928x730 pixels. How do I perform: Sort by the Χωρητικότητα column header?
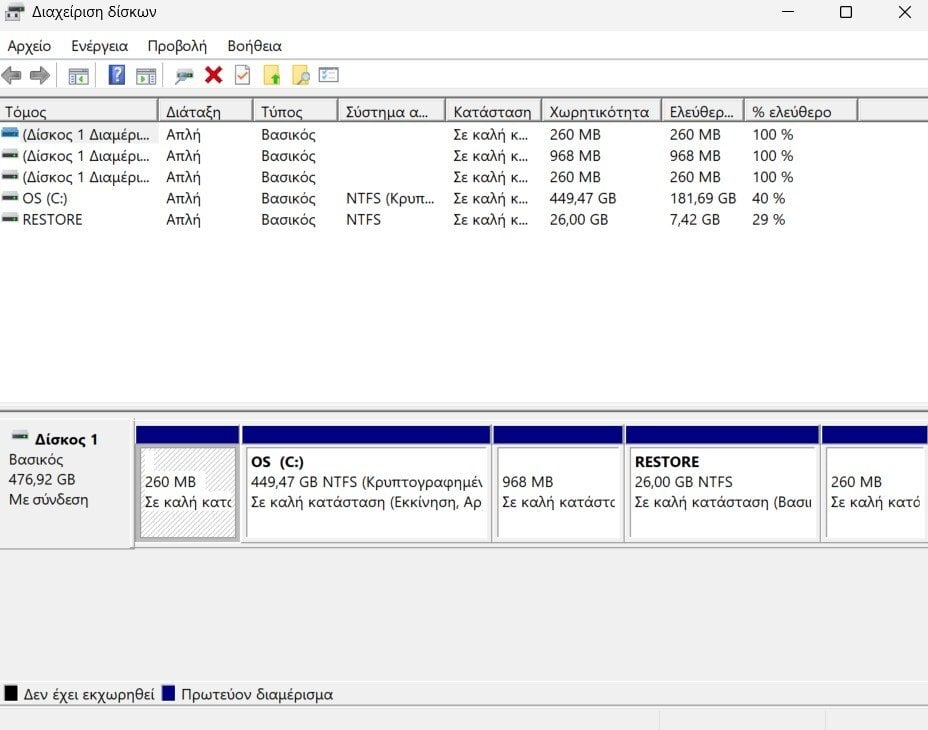(x=601, y=111)
